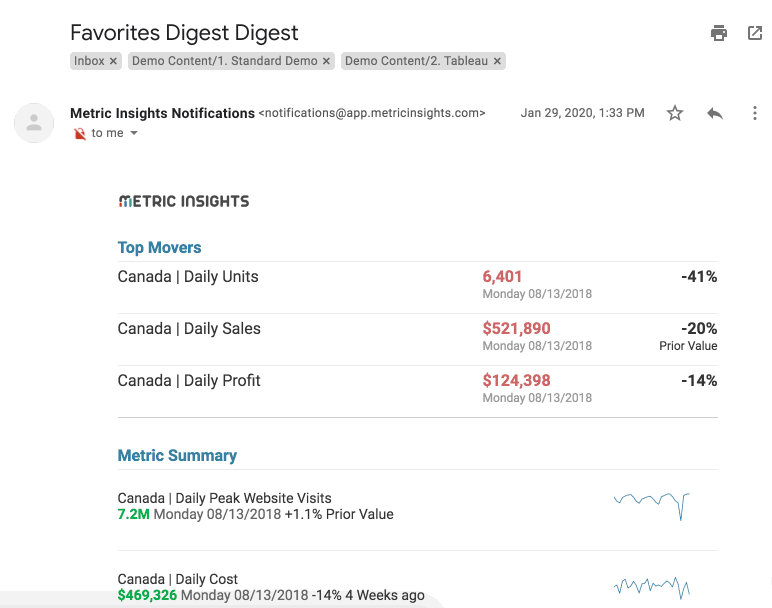Image resolution: width=772 pixels, height=608 pixels.
Task: Click the Metric Insights logo
Action: (184, 201)
